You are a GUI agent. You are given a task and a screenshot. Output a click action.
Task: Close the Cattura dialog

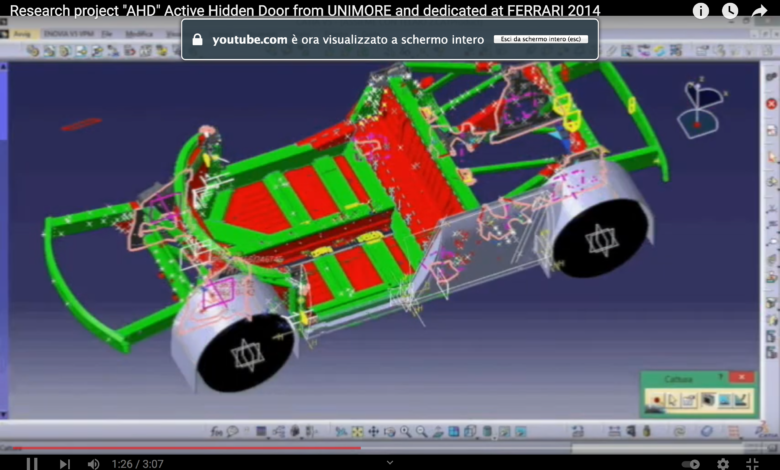pyautogui.click(x=742, y=377)
